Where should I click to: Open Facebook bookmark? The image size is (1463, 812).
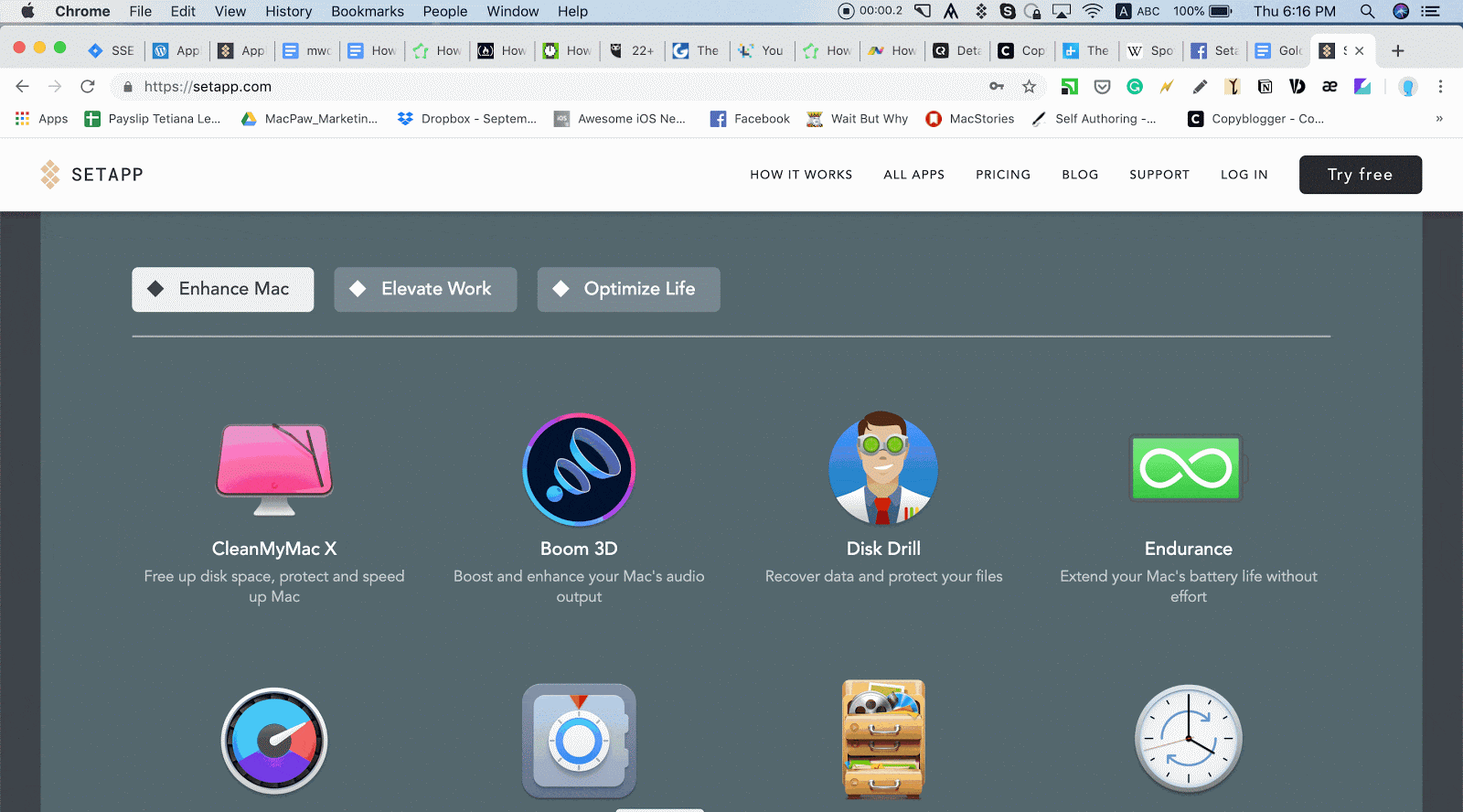click(x=750, y=119)
